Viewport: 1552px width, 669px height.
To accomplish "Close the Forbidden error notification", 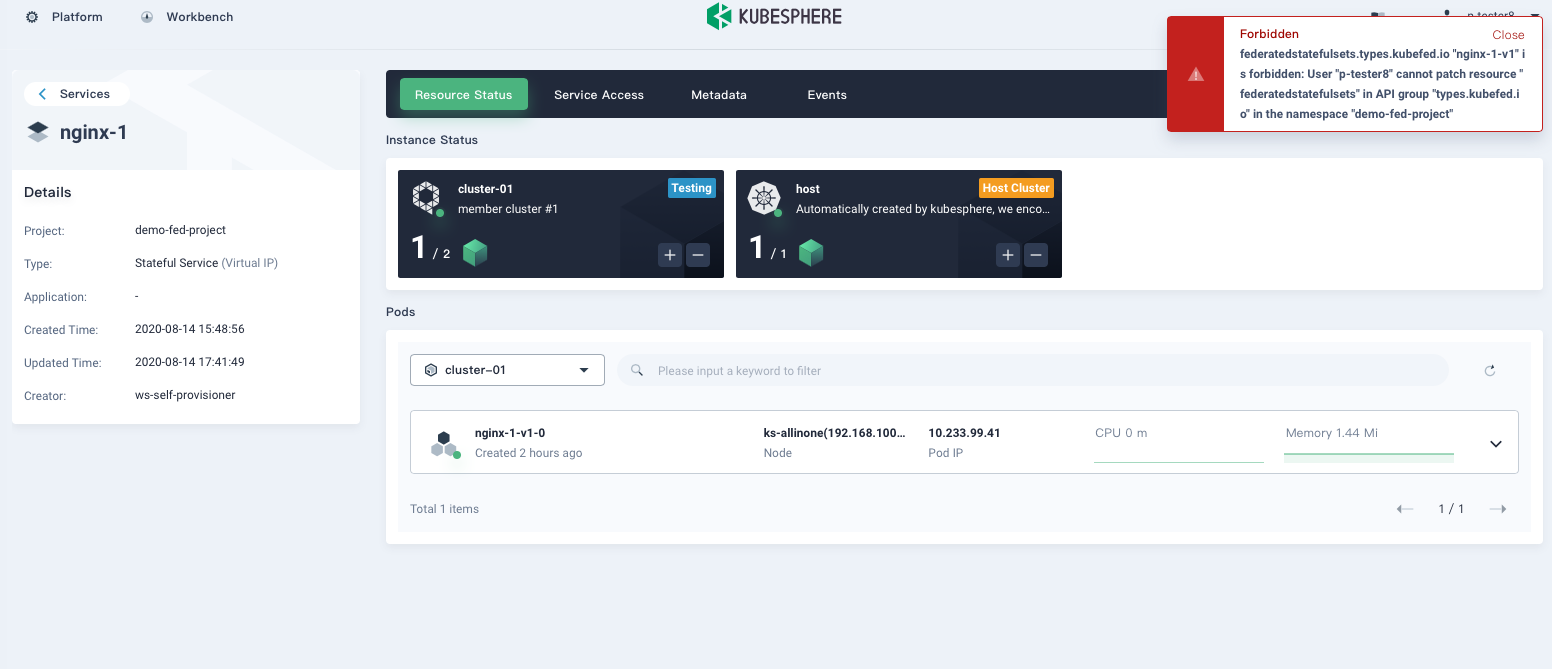I will point(1508,34).
